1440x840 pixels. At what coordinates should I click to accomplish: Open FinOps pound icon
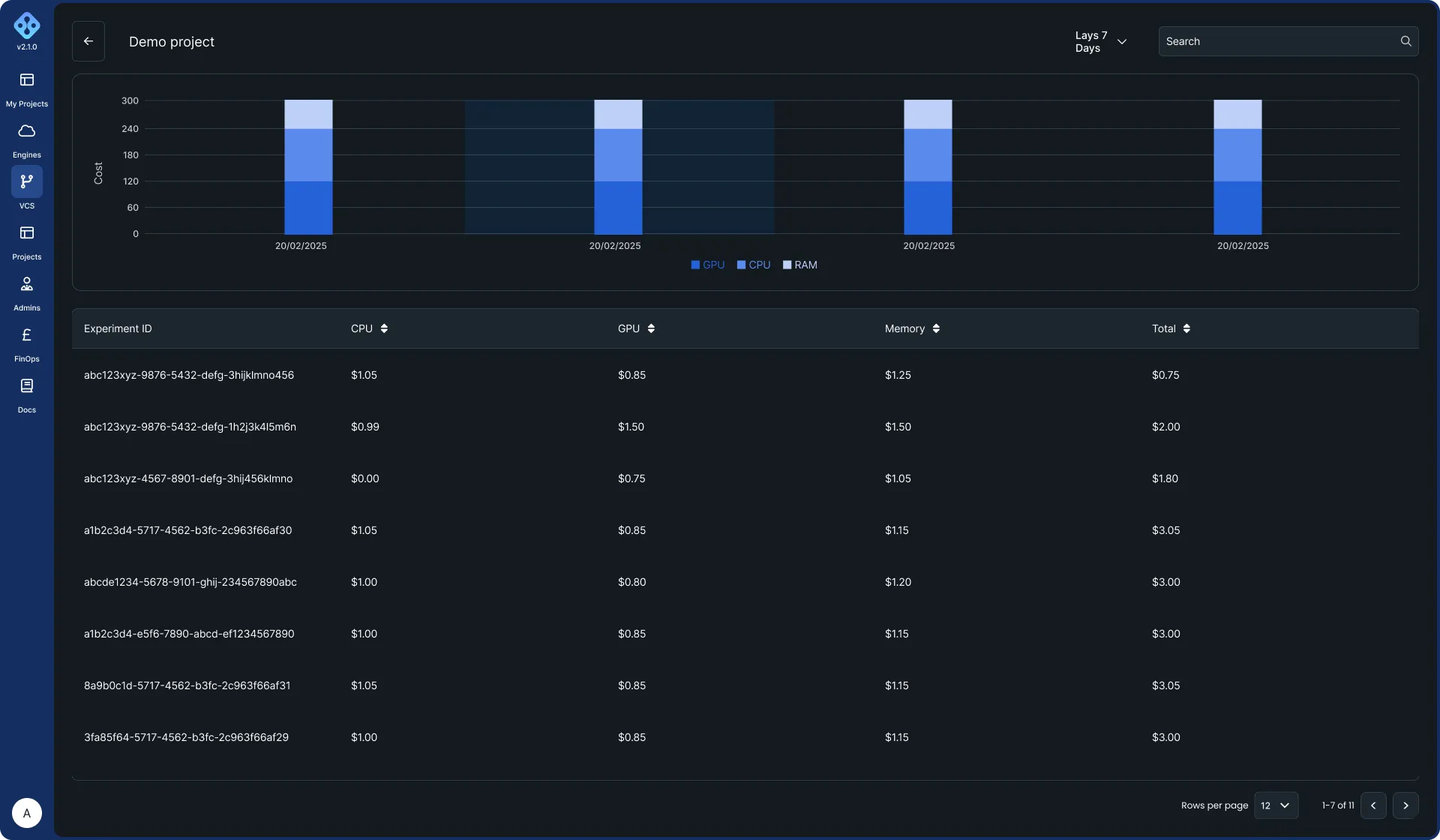click(27, 336)
